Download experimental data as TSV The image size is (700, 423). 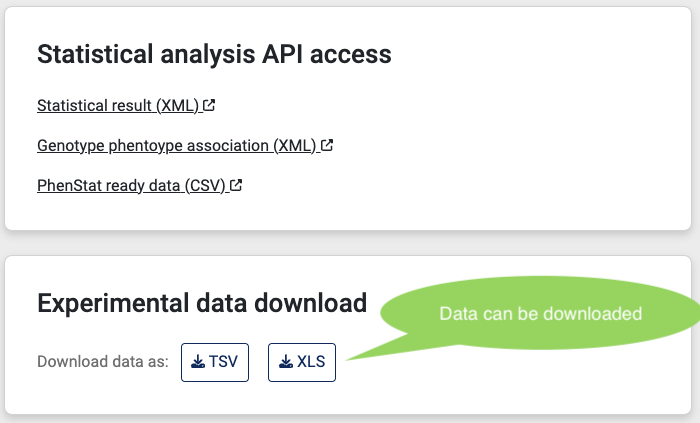pyautogui.click(x=215, y=362)
